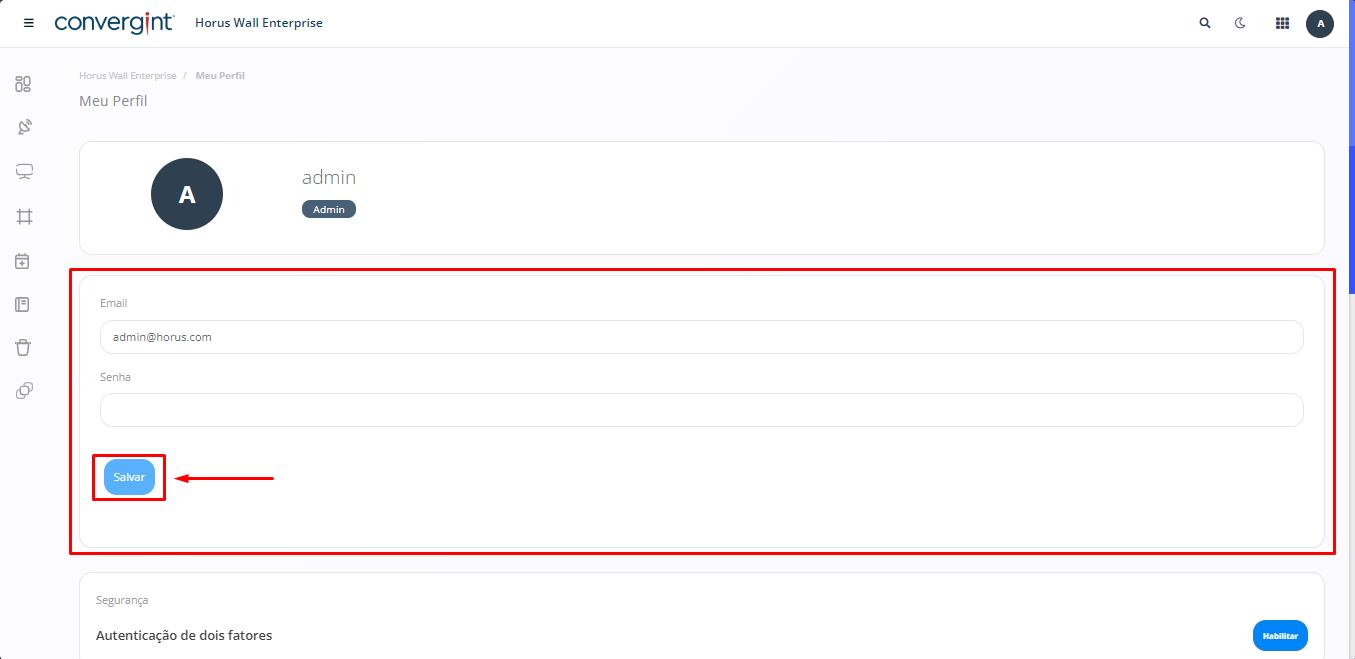Click the Salvar button
Viewport: 1355px width, 659px height.
click(x=129, y=478)
